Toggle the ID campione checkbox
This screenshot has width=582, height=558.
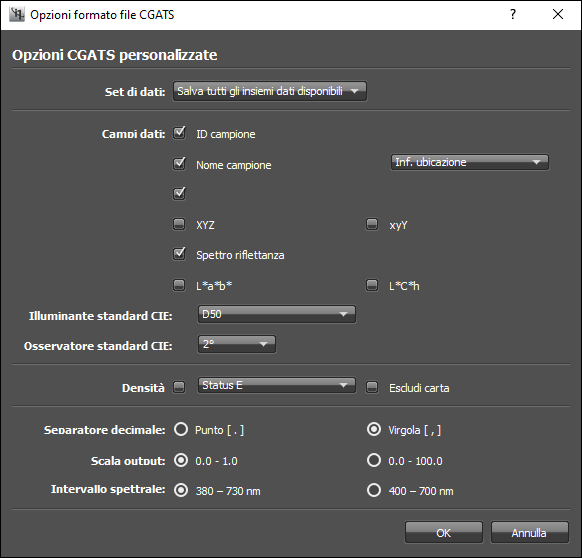(179, 133)
